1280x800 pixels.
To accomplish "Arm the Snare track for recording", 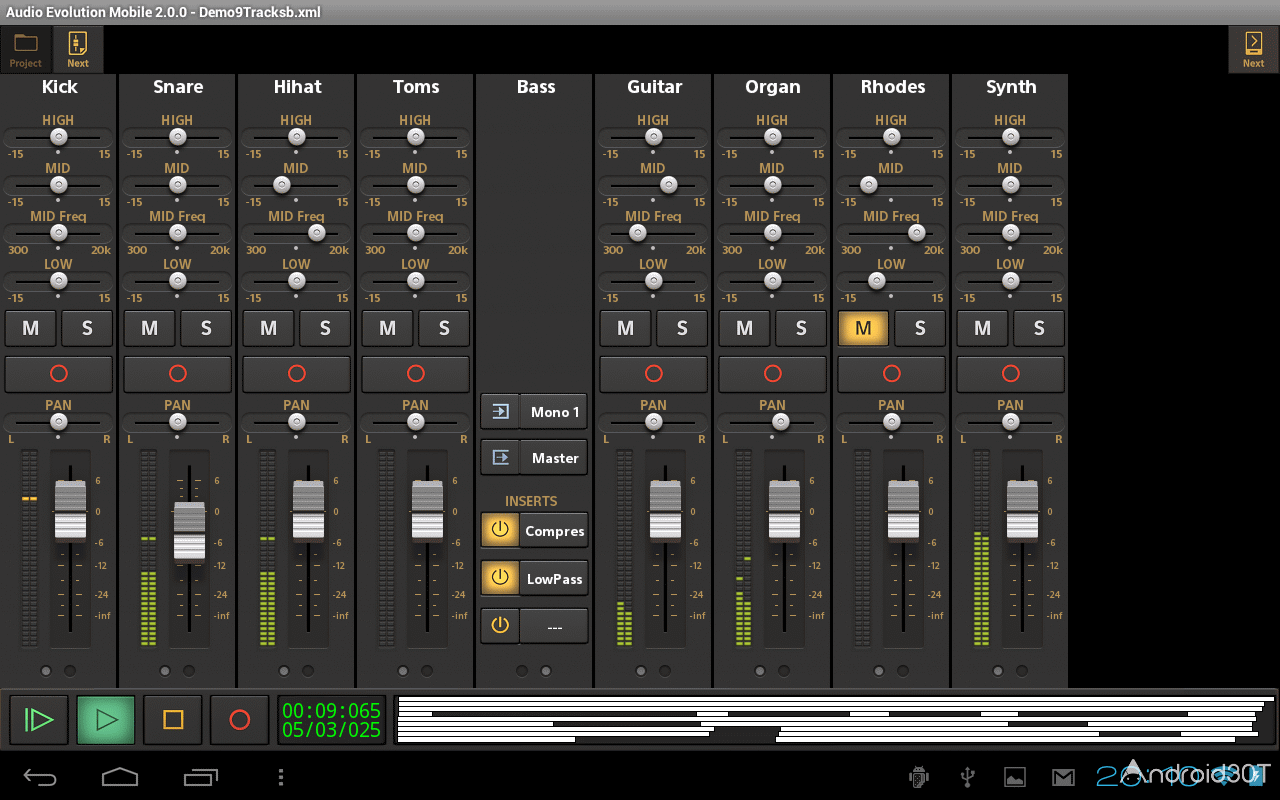I will click(178, 373).
